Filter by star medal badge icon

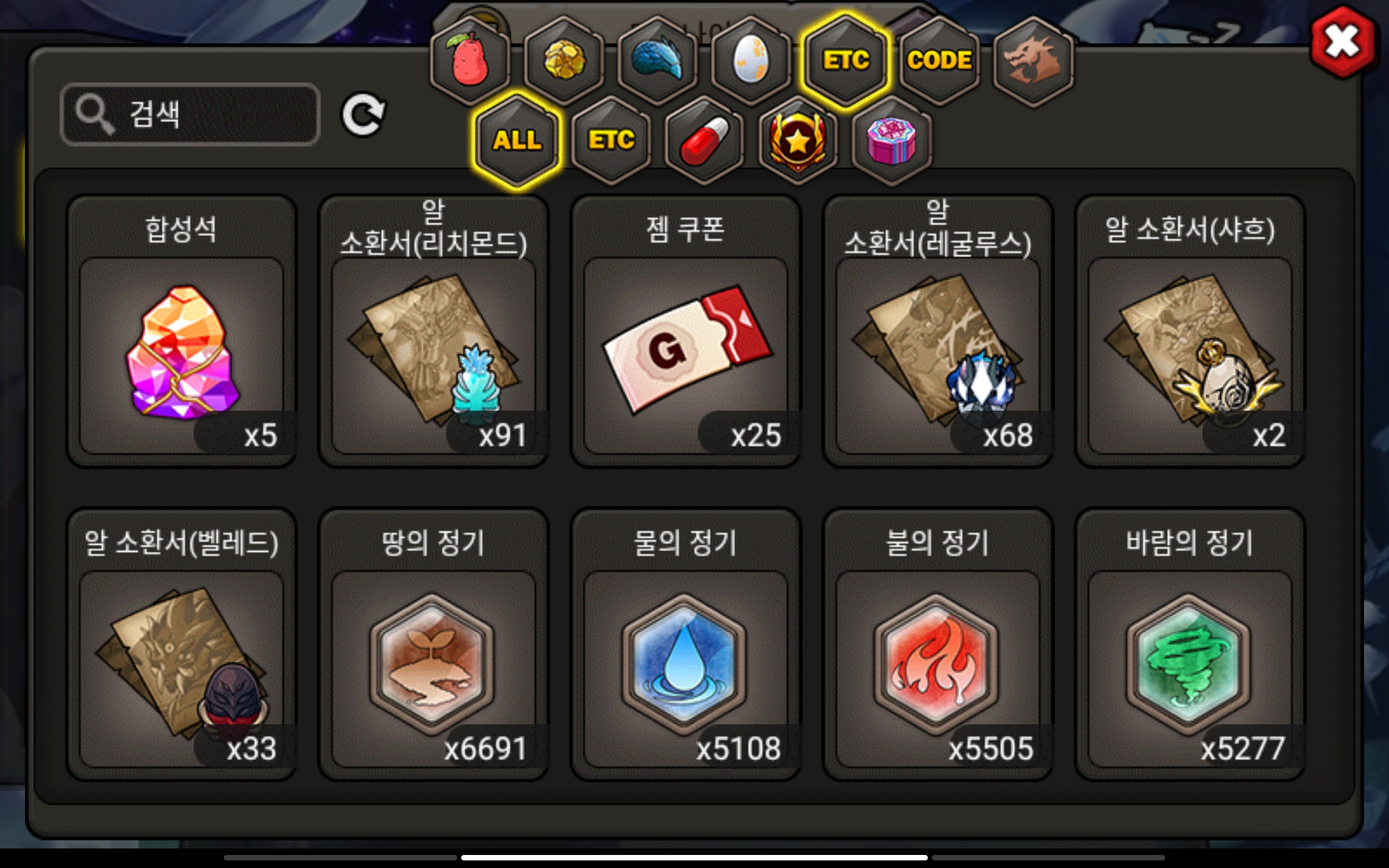click(x=798, y=141)
